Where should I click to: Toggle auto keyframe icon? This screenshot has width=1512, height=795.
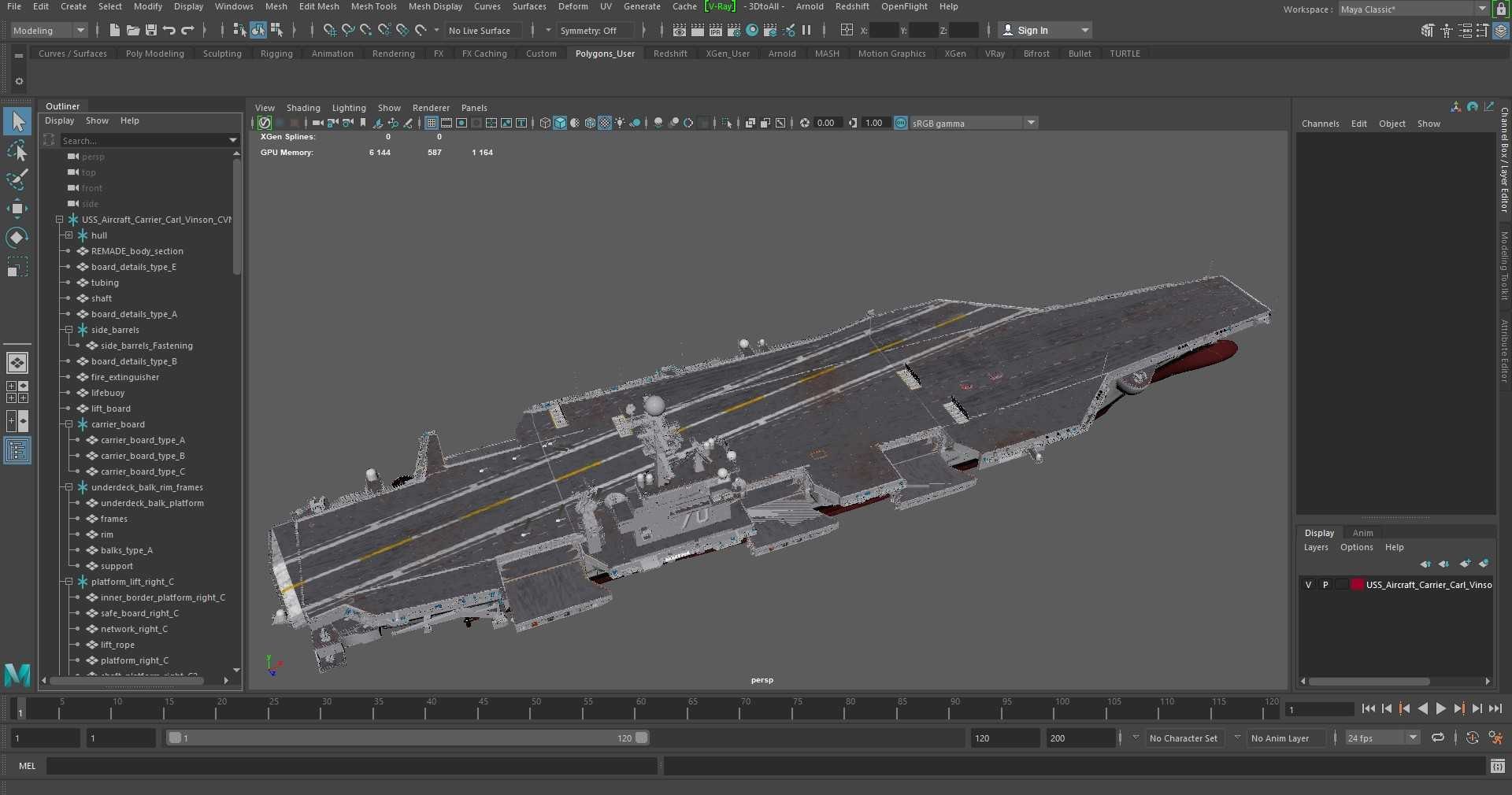coord(1472,738)
